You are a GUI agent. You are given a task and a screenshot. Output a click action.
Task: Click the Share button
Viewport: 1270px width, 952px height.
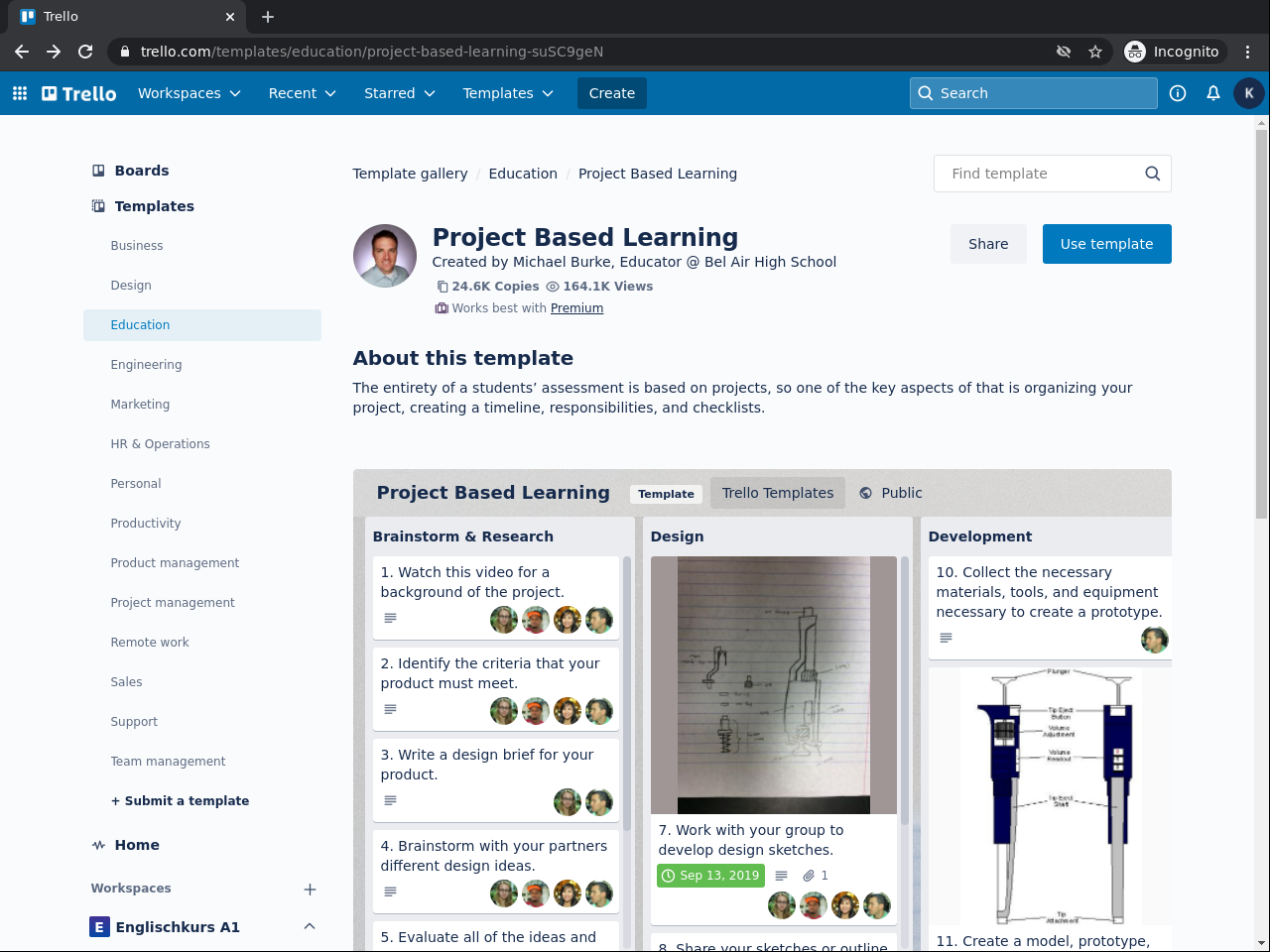988,244
